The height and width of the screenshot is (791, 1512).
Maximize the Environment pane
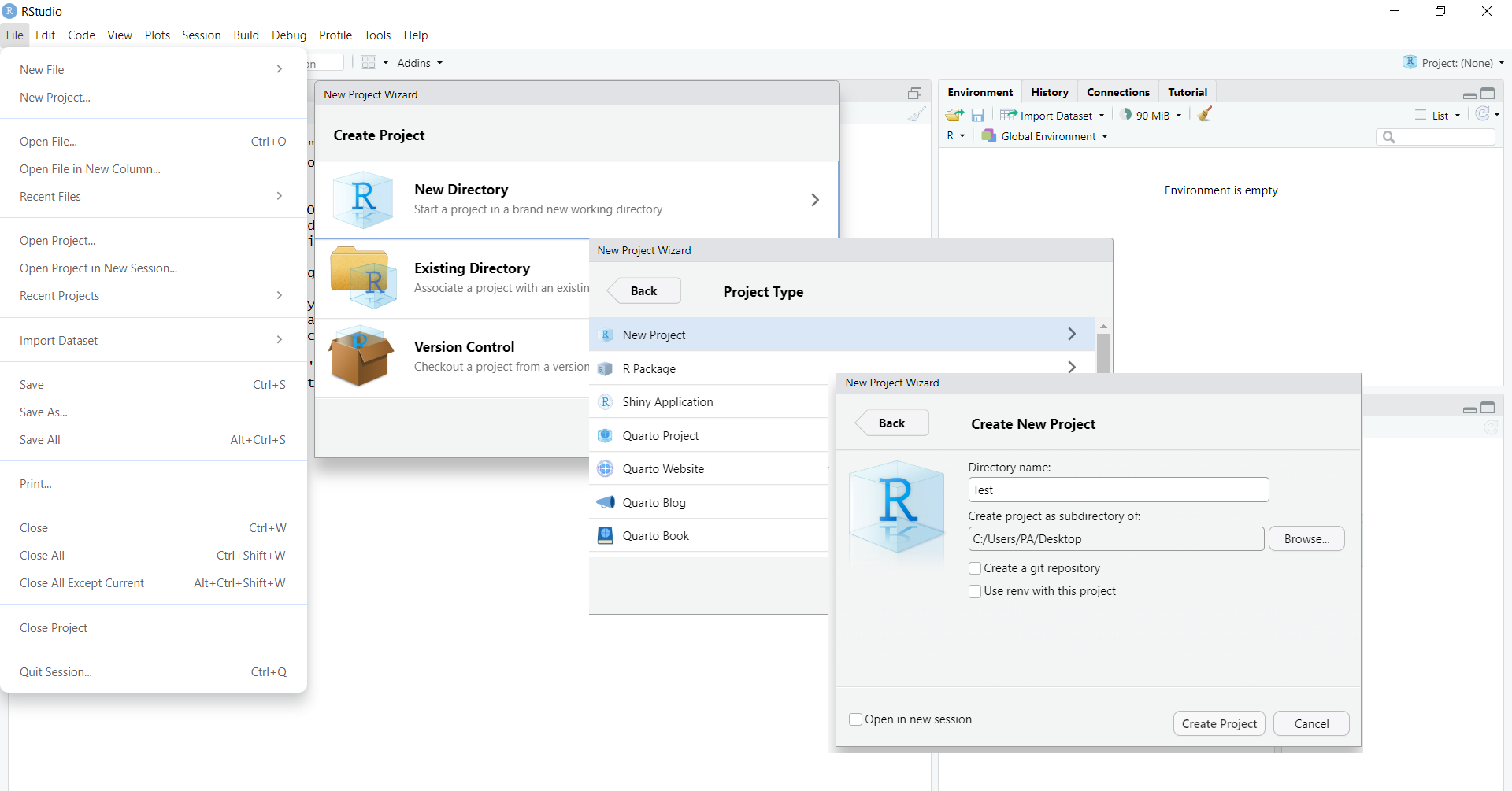point(1488,93)
